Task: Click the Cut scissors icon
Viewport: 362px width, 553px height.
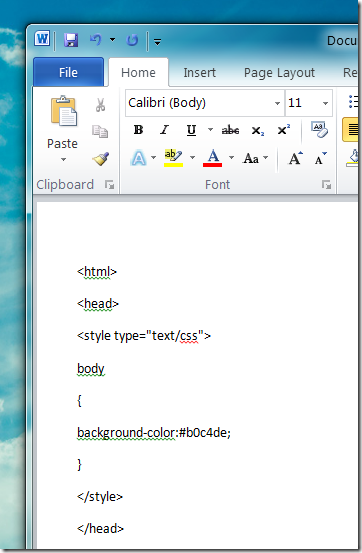Action: [101, 105]
